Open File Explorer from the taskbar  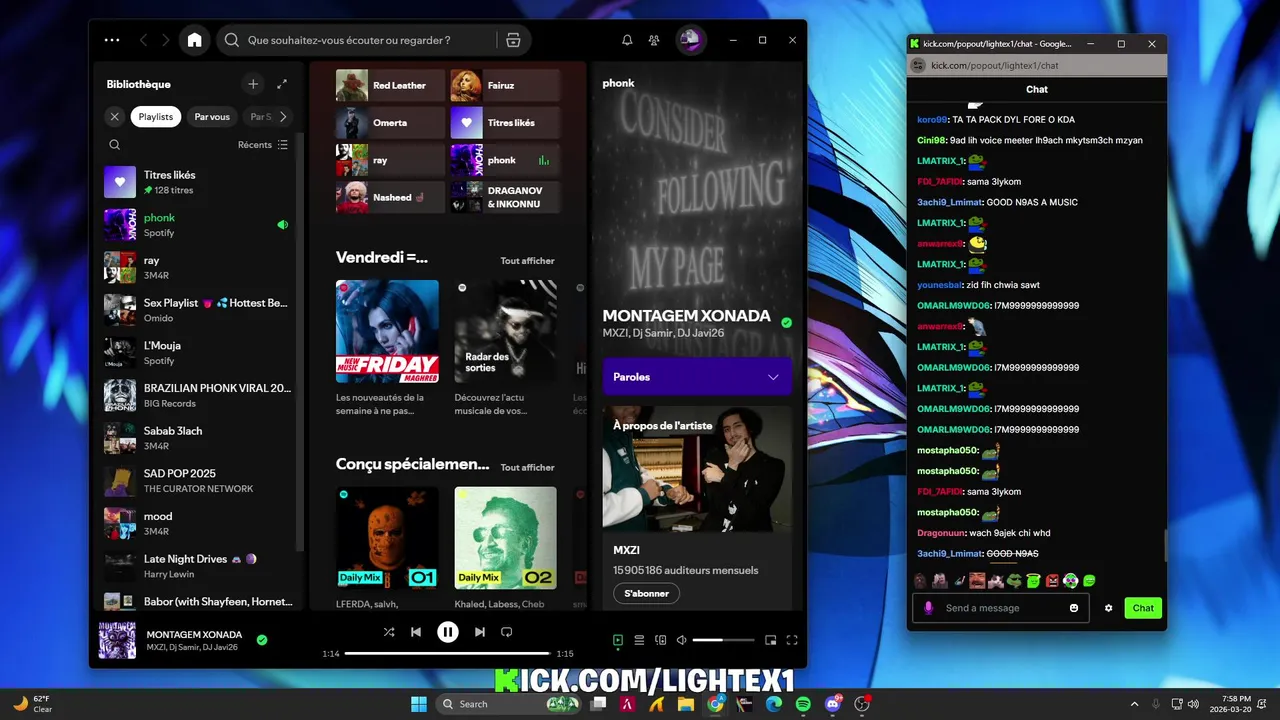686,704
